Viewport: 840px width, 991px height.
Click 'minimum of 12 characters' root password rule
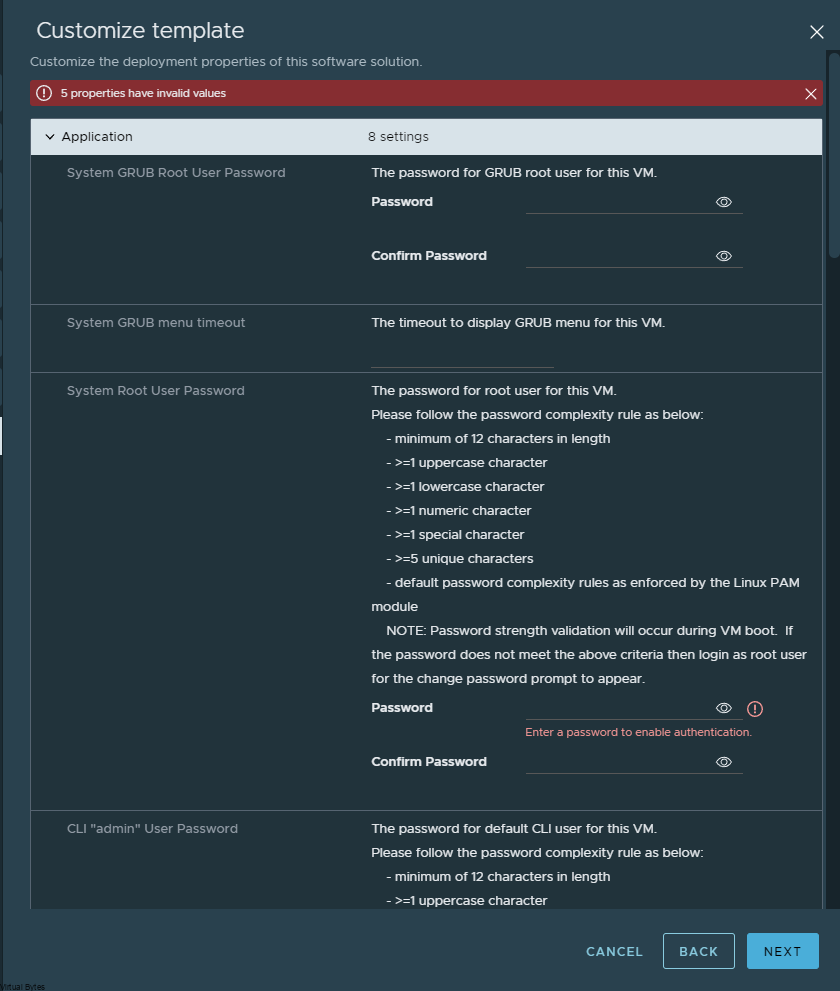(498, 439)
